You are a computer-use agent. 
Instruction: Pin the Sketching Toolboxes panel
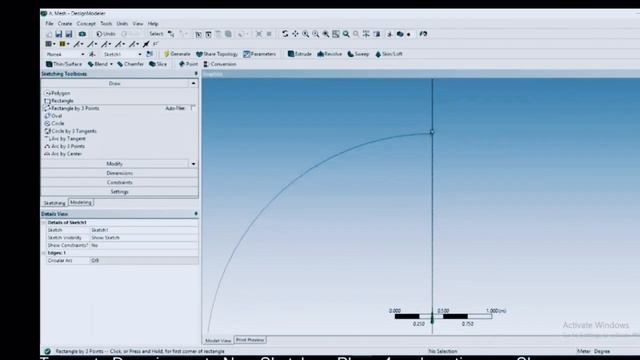tap(196, 74)
